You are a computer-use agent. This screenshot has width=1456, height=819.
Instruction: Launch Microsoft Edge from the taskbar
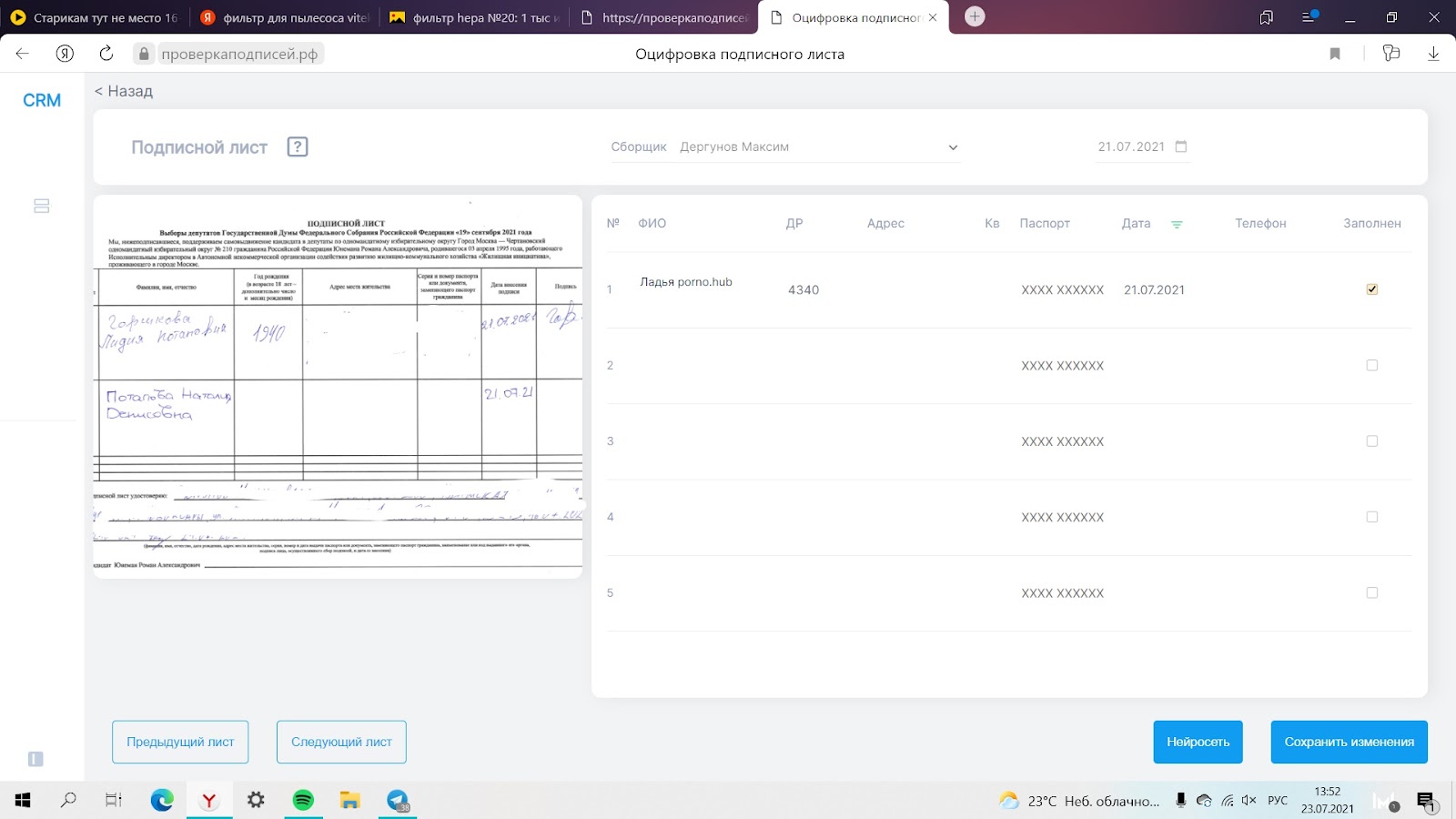point(162,800)
